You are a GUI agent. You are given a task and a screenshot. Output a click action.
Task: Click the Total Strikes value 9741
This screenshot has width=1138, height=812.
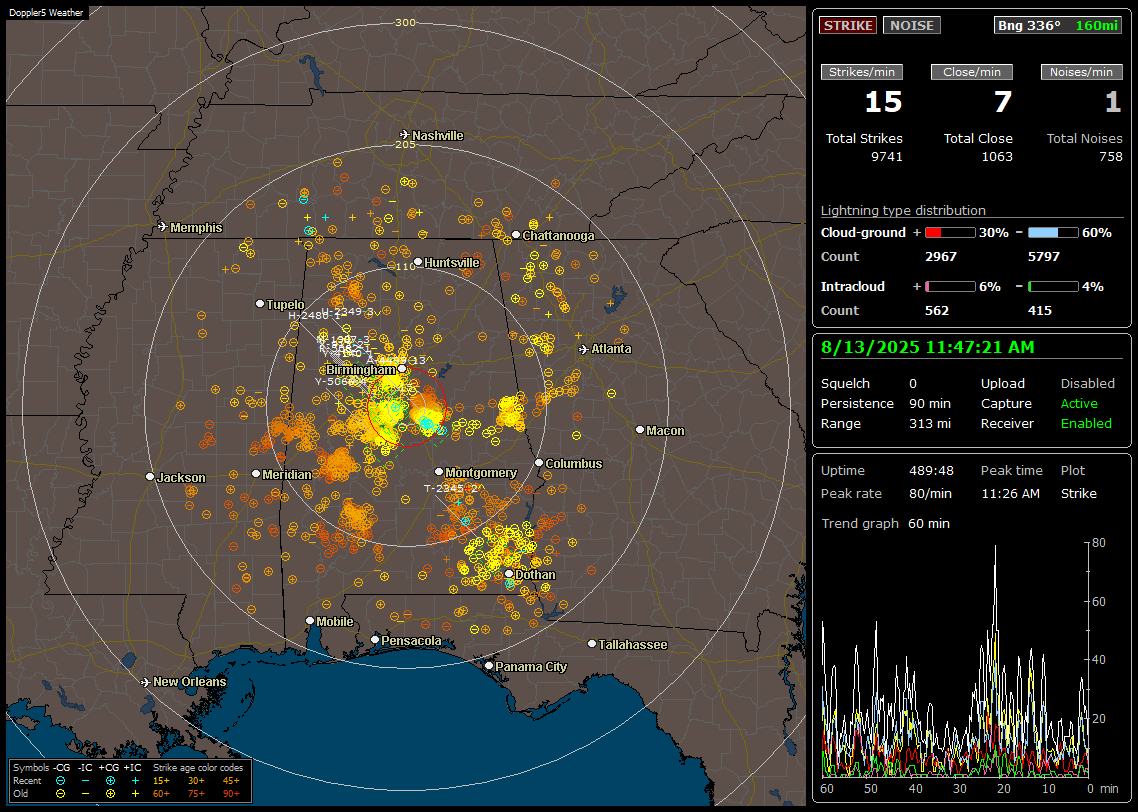pos(887,157)
